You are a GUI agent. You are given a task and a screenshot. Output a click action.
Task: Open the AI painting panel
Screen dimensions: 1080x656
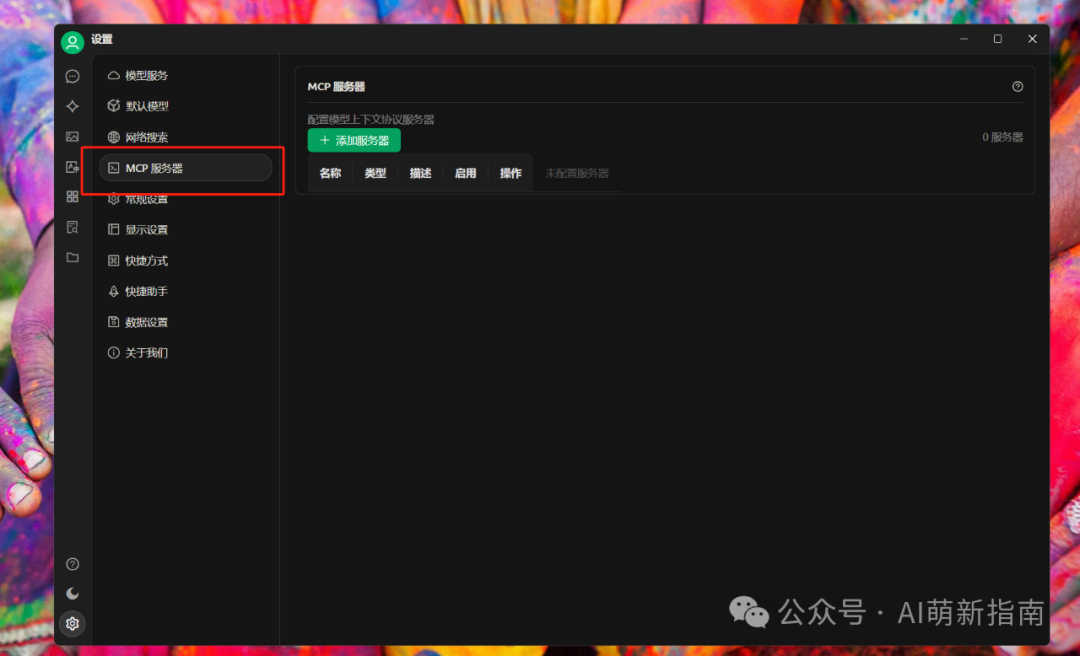pos(71,136)
